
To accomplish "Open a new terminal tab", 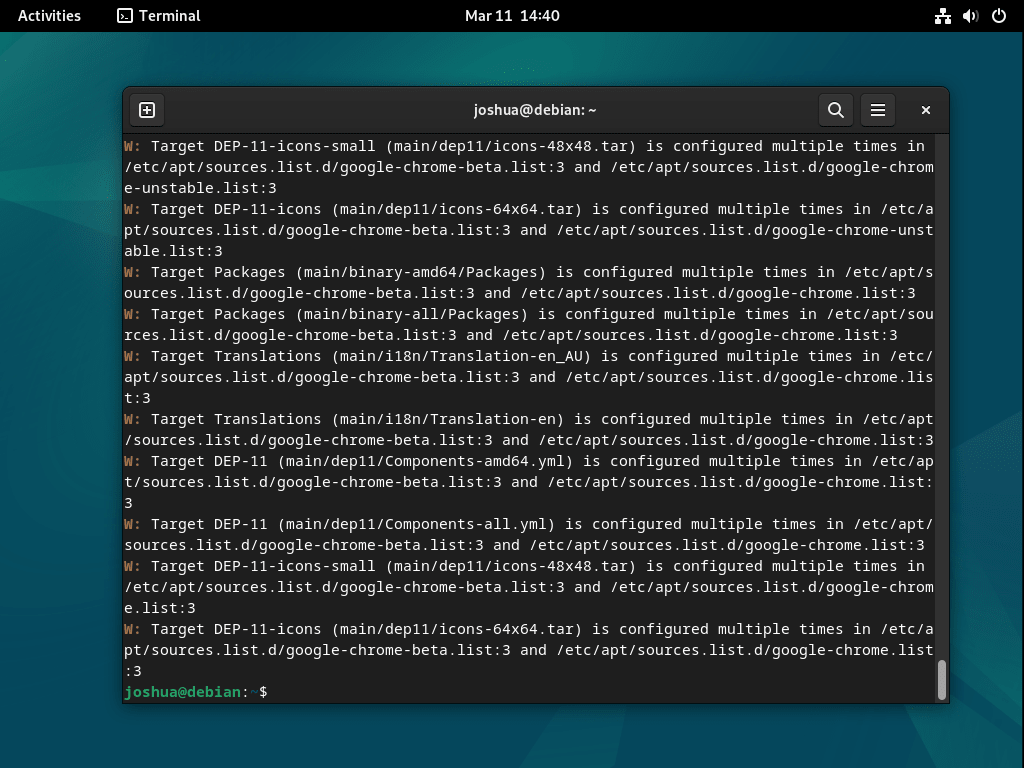I will tap(147, 110).
